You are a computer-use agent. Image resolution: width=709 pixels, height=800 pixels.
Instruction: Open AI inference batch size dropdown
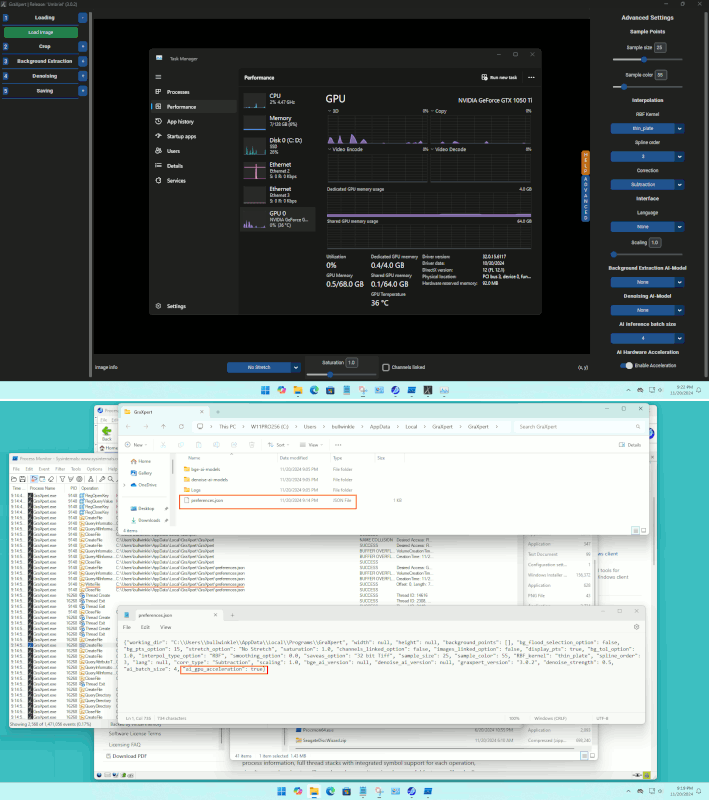point(647,338)
